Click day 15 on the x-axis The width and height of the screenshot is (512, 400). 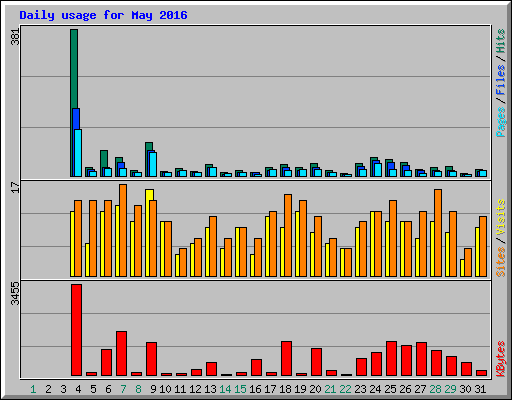[x=240, y=389]
